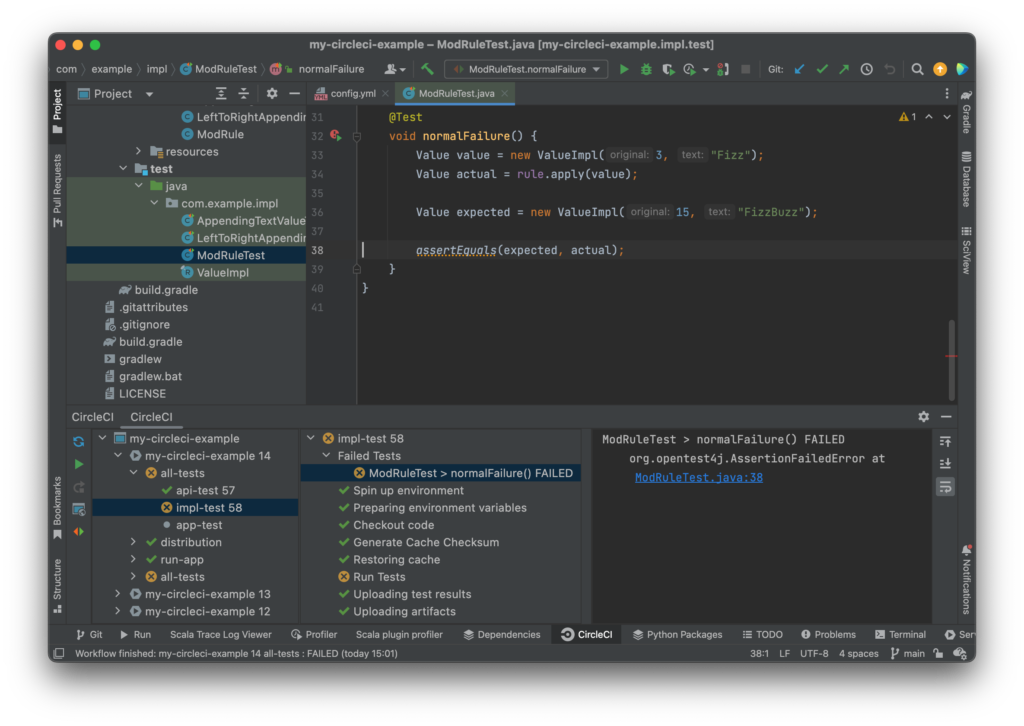The width and height of the screenshot is (1024, 726).
Task: Switch to the config.yml editor tab
Action: pos(351,93)
